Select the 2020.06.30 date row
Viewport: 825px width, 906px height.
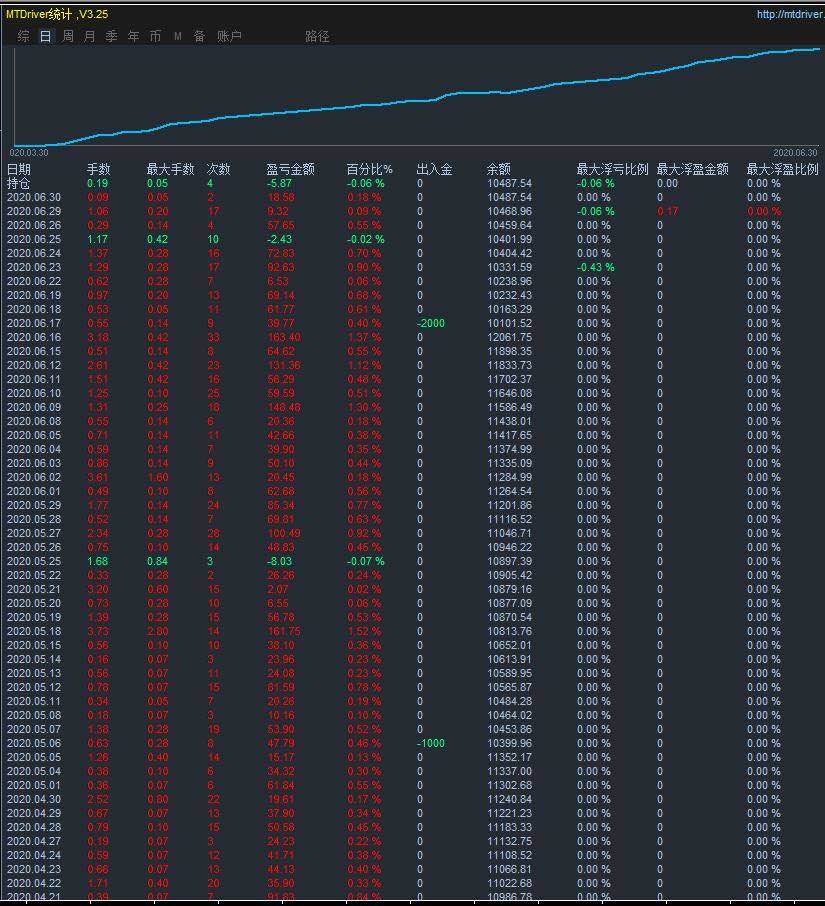coord(34,197)
